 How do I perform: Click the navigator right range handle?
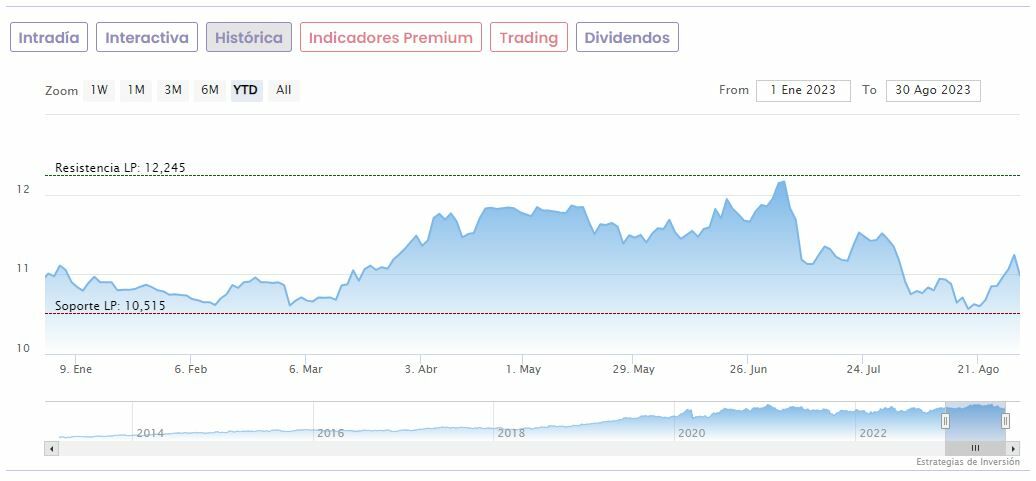coord(1006,421)
